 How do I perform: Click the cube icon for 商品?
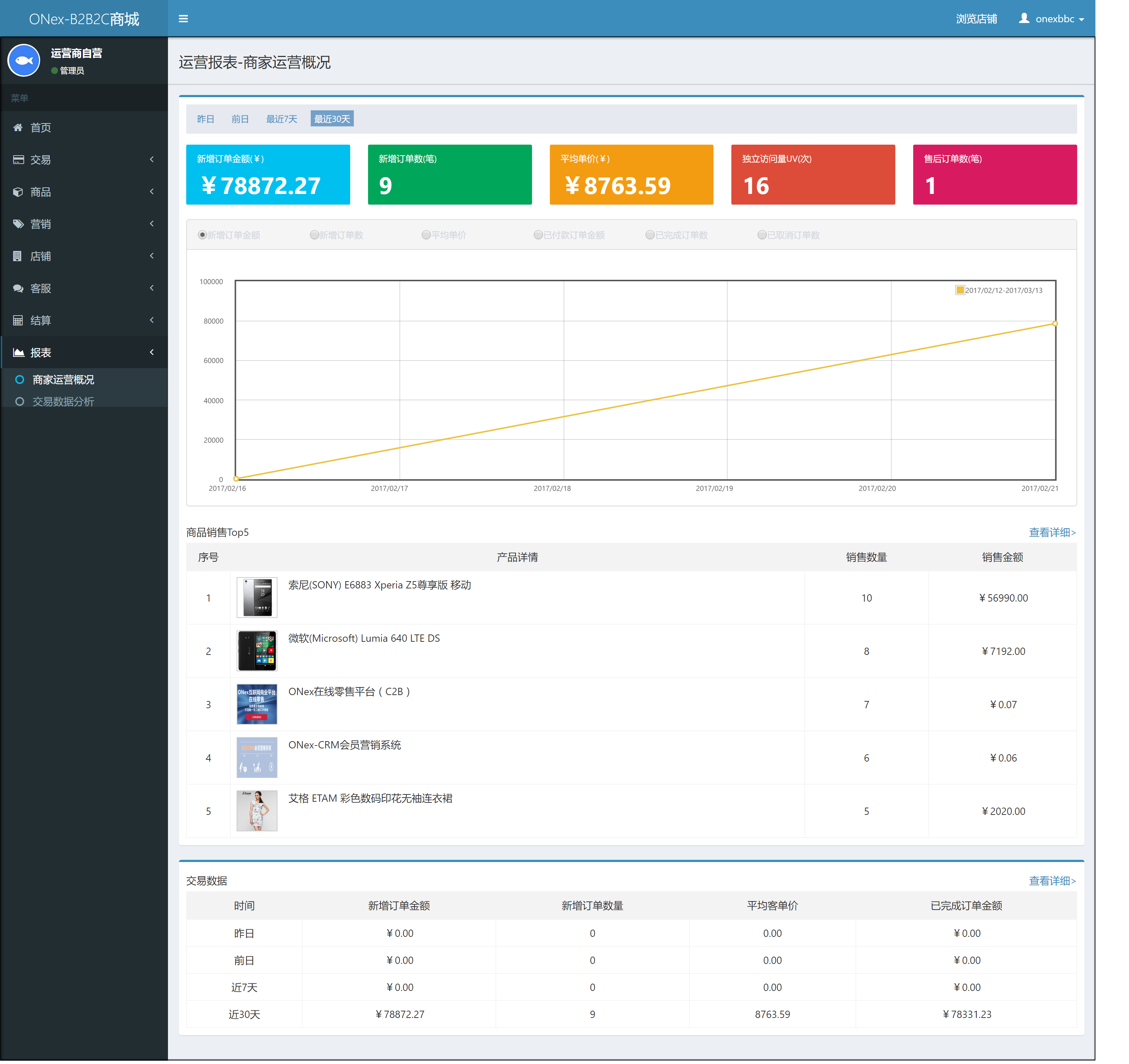point(18,192)
